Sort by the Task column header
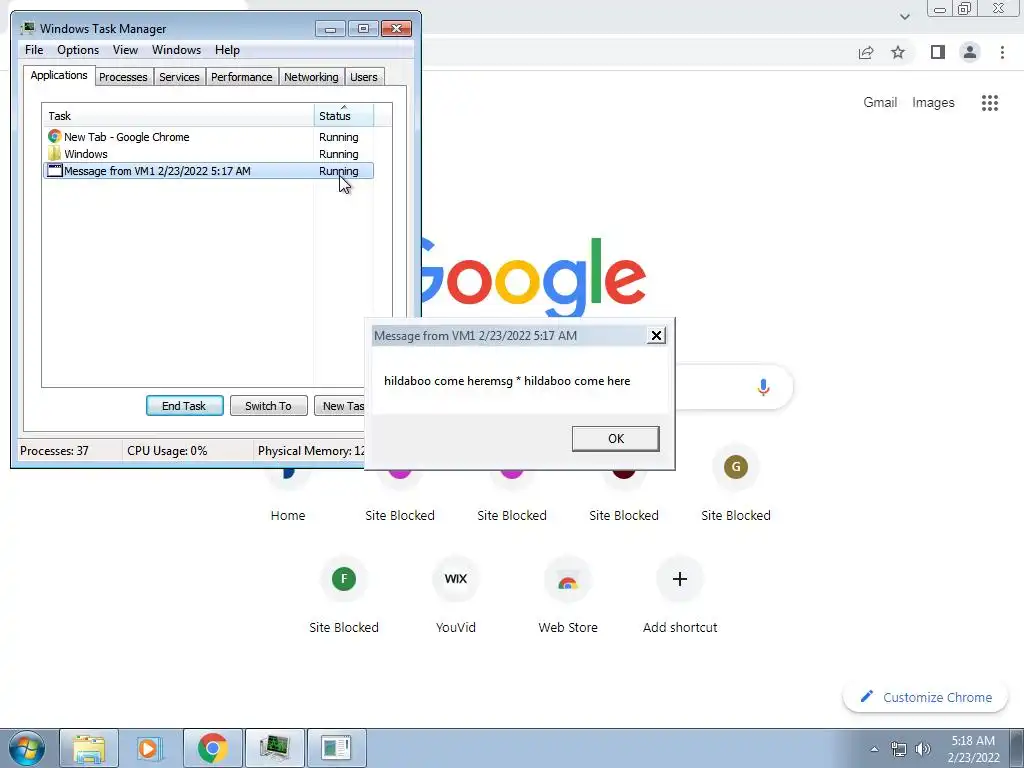The image size is (1024, 768). 178,116
